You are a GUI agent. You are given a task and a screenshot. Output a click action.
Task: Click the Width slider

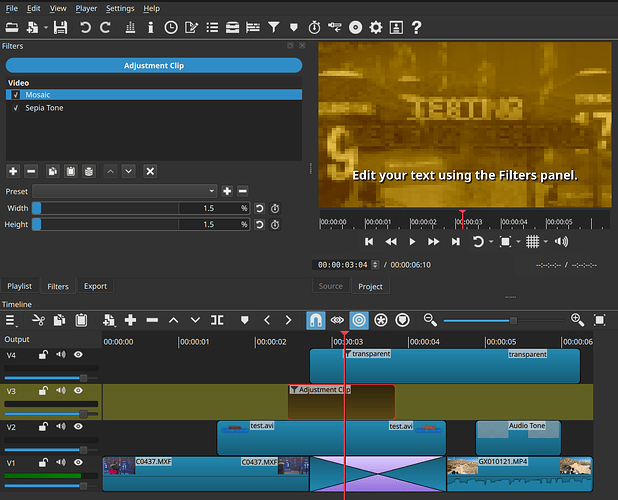(x=105, y=208)
